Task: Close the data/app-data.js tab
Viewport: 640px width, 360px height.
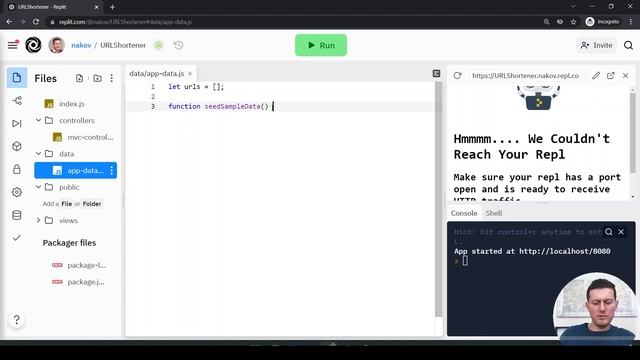Action: [x=190, y=73]
